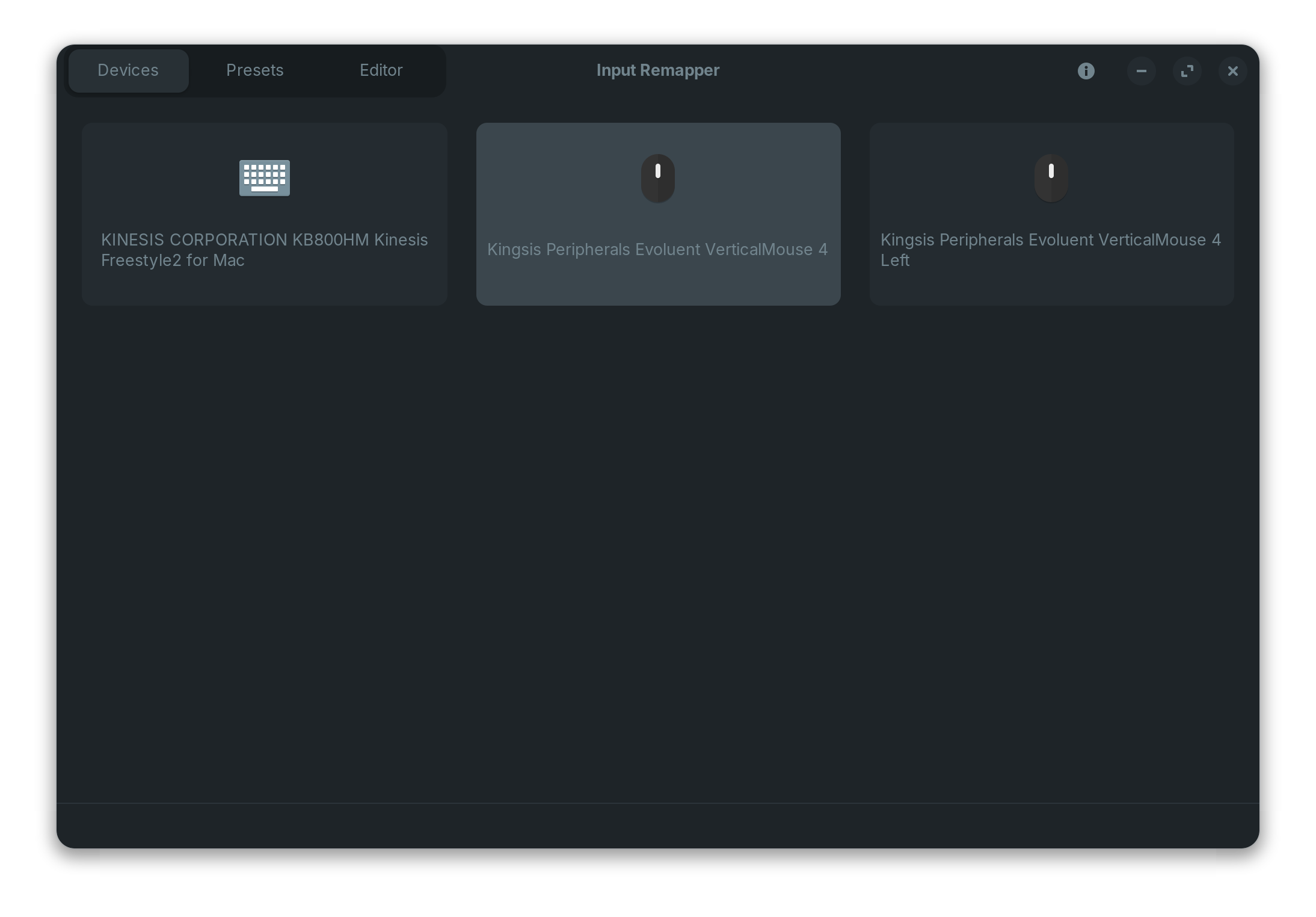1316x917 pixels.
Task: Open the info/about icon in header
Action: tap(1086, 71)
